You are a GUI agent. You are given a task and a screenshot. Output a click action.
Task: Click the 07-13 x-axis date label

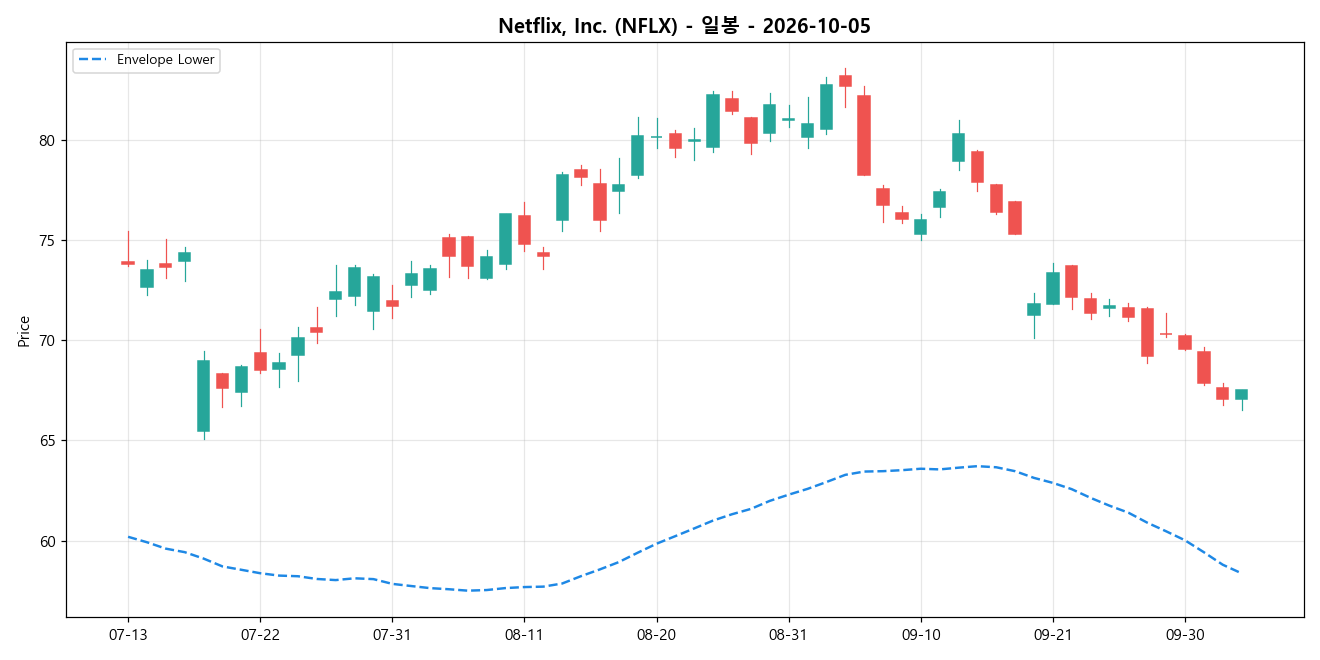tap(127, 635)
